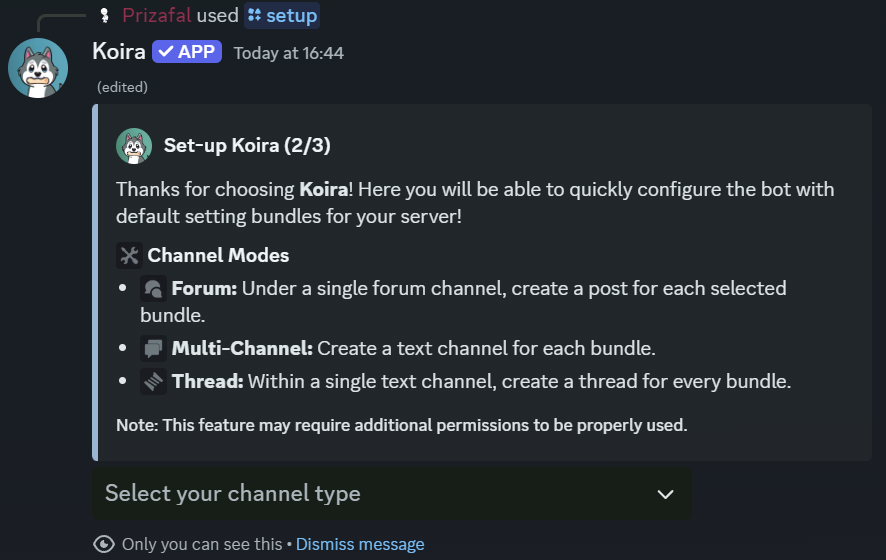Click the Channel Modes wrench icon

coord(129,255)
